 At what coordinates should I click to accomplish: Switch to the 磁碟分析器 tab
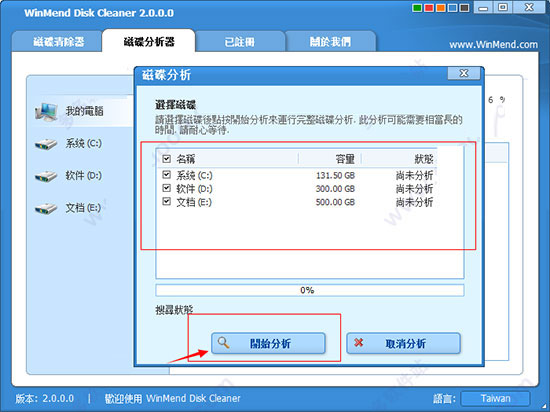149,42
